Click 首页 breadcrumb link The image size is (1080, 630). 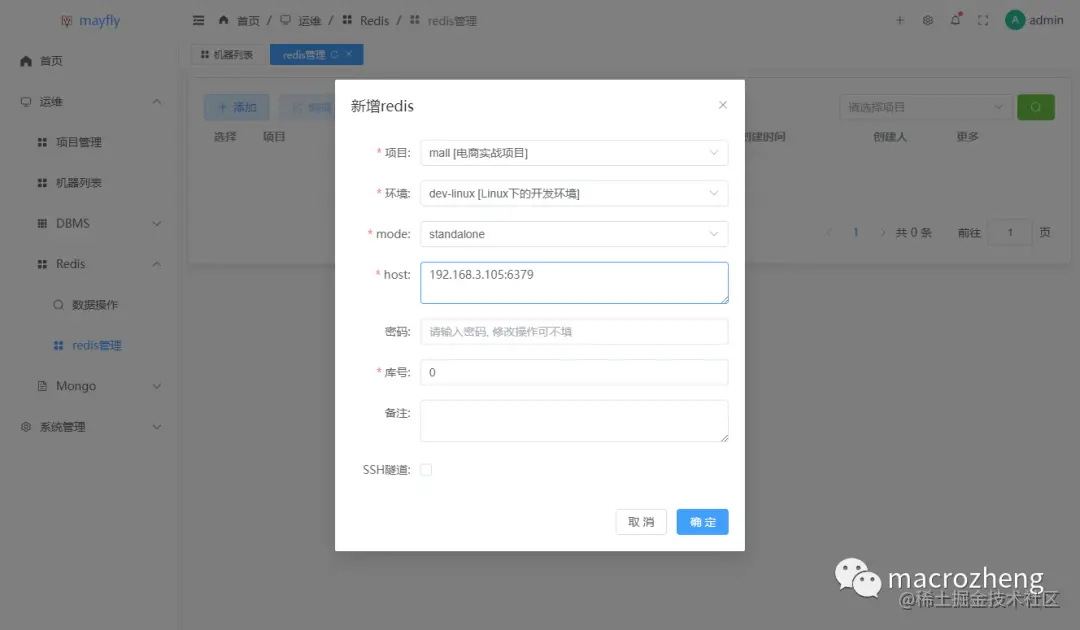pos(248,21)
